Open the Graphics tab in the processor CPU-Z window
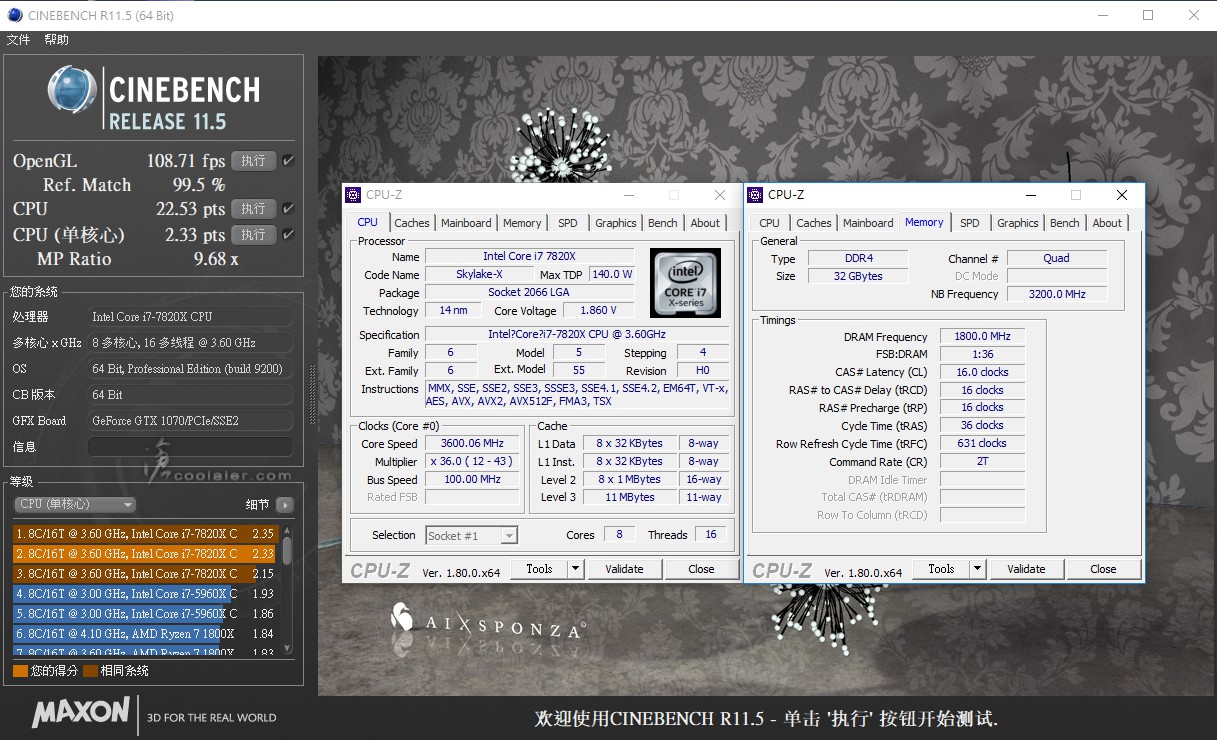This screenshot has width=1217, height=740. 616,223
